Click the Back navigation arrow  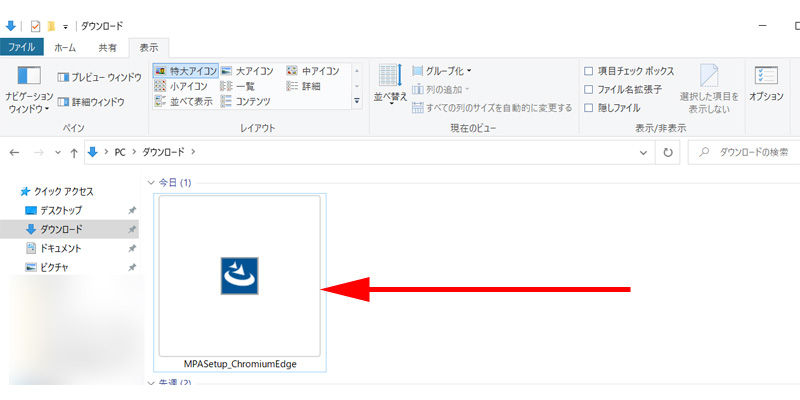coord(14,153)
